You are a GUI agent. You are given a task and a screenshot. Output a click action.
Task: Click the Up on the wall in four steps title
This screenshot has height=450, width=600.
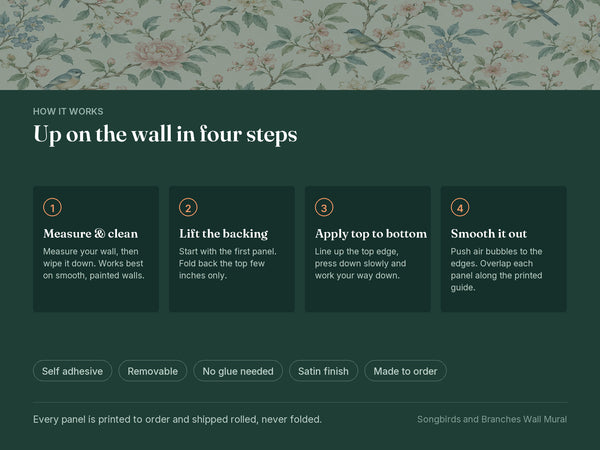(x=165, y=134)
